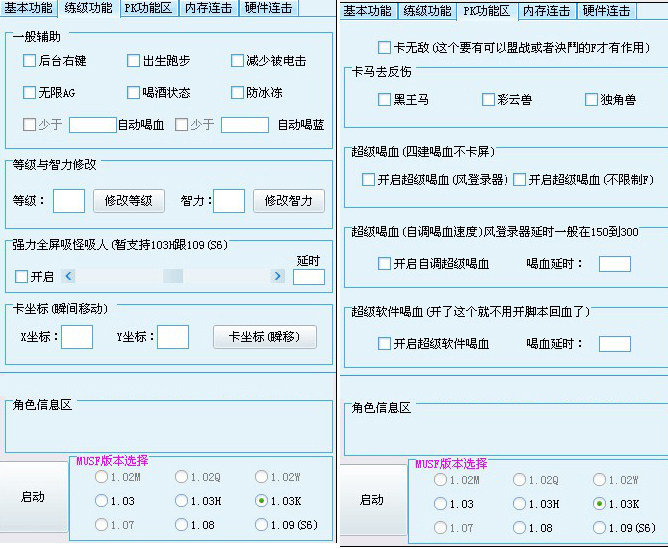This screenshot has width=668, height=549.
Task: Enable the 卡无敌 checkbox
Action: coord(384,47)
